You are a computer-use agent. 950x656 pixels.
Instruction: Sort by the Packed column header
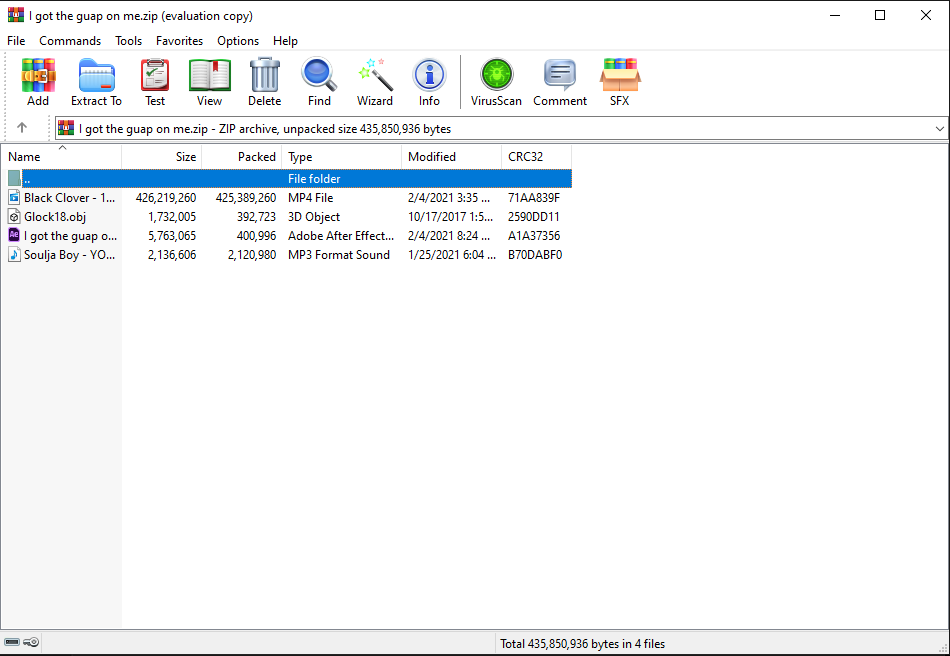tap(242, 156)
